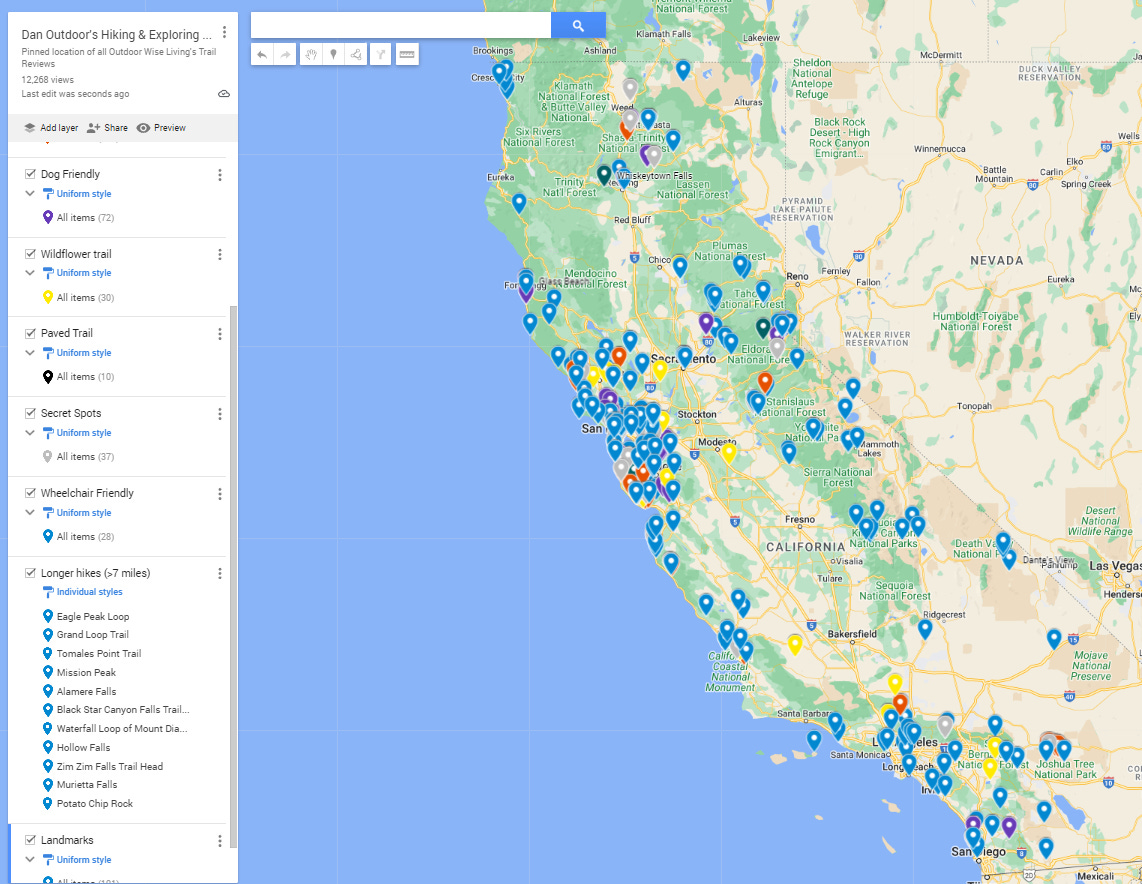
Task: Click the layers panel scrollbar
Action: click(x=233, y=575)
